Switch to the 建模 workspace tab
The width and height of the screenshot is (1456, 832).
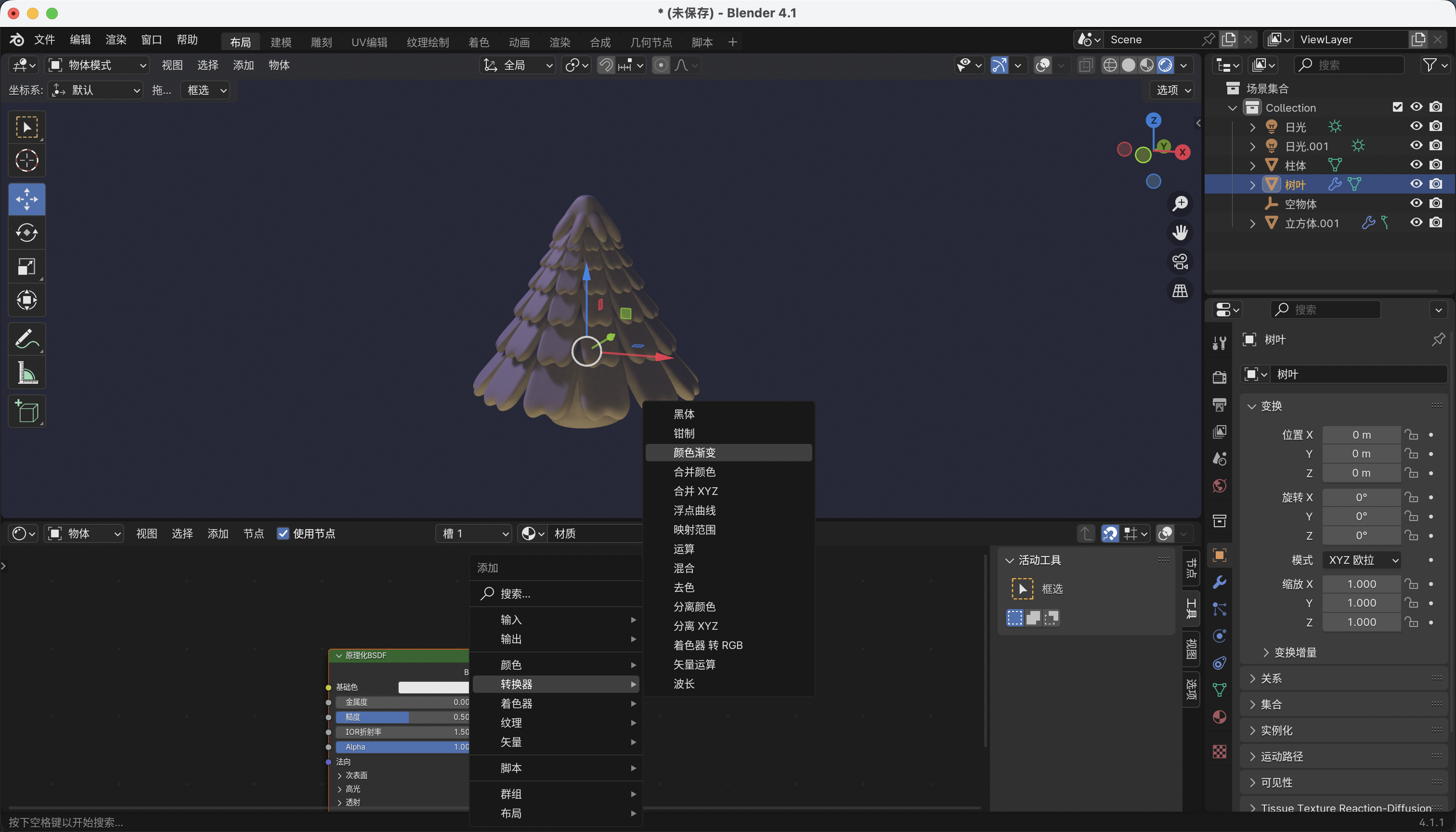pos(281,42)
